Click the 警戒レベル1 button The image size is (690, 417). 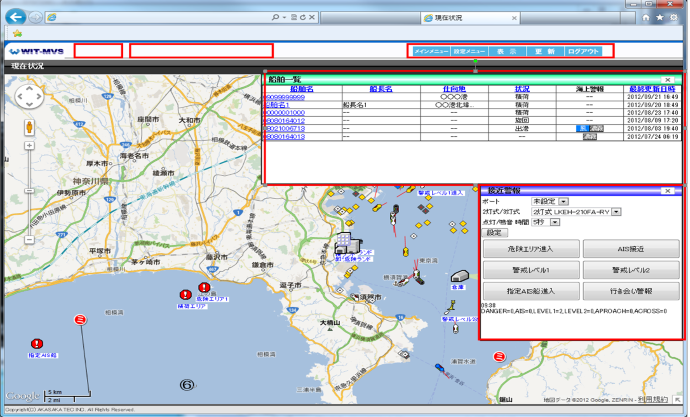coord(531,270)
